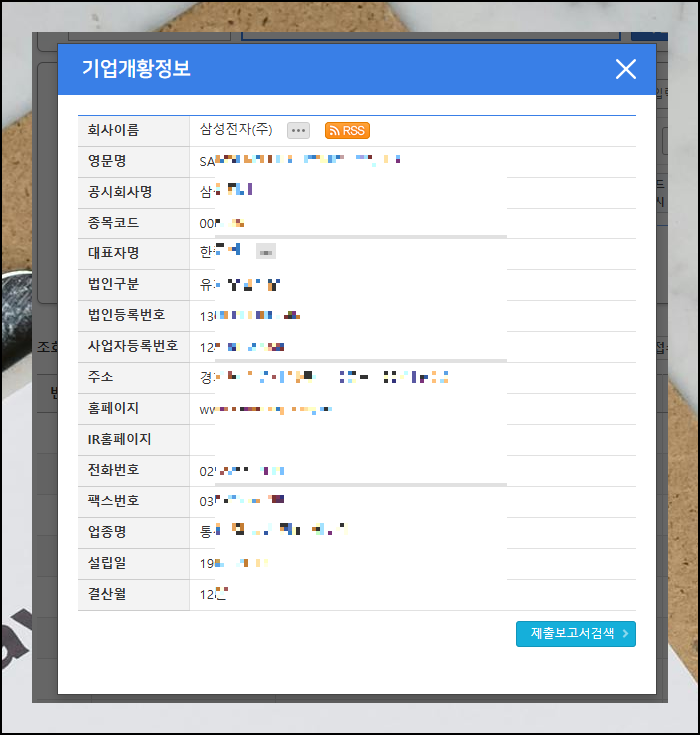Click the 기업개황정보 dialog title
This screenshot has height=735, width=700.
tap(136, 69)
